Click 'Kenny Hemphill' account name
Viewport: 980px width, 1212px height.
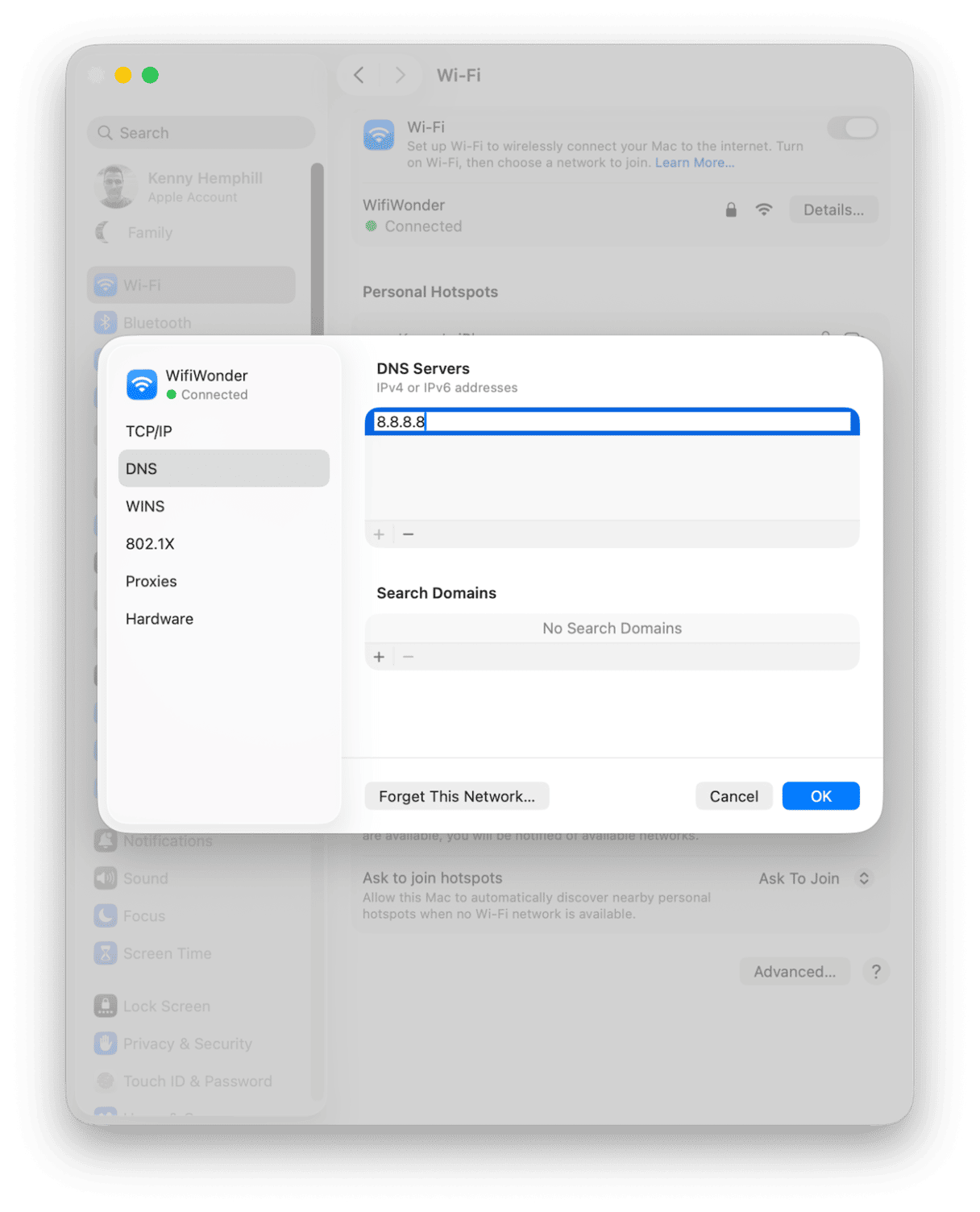tap(205, 178)
